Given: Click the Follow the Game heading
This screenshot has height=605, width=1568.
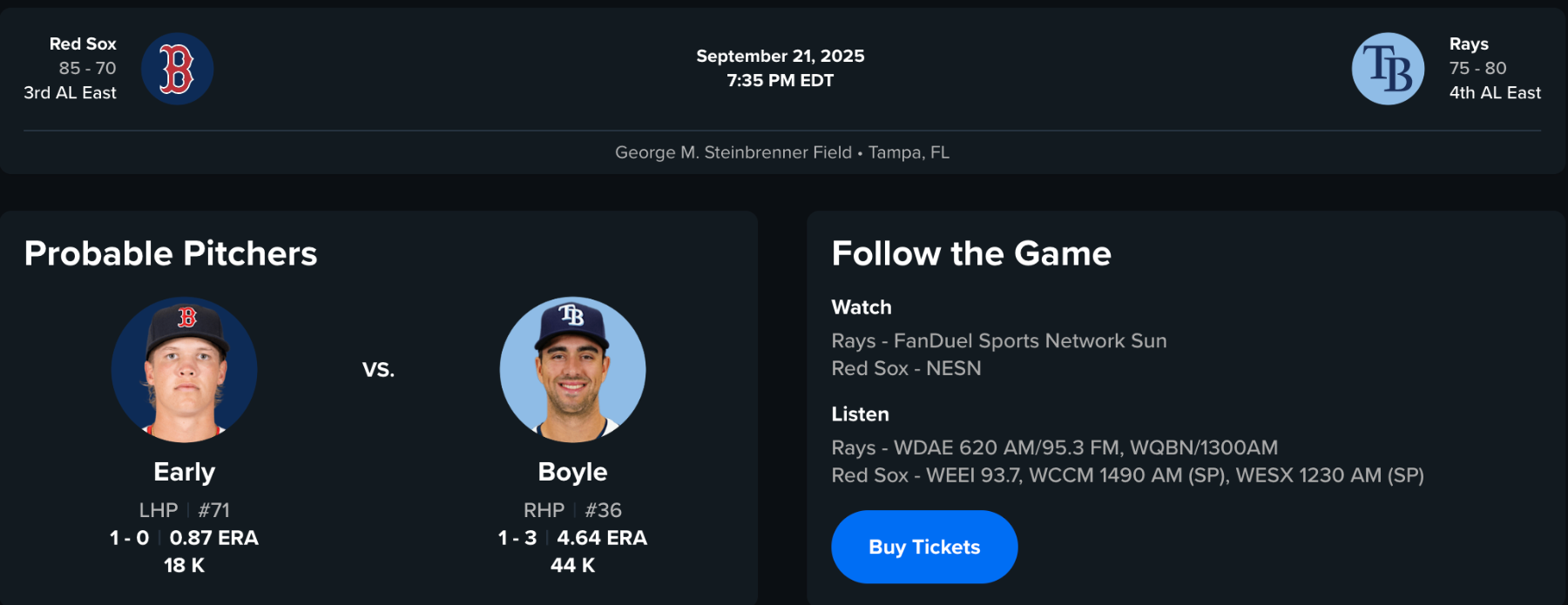Looking at the screenshot, I should point(971,253).
